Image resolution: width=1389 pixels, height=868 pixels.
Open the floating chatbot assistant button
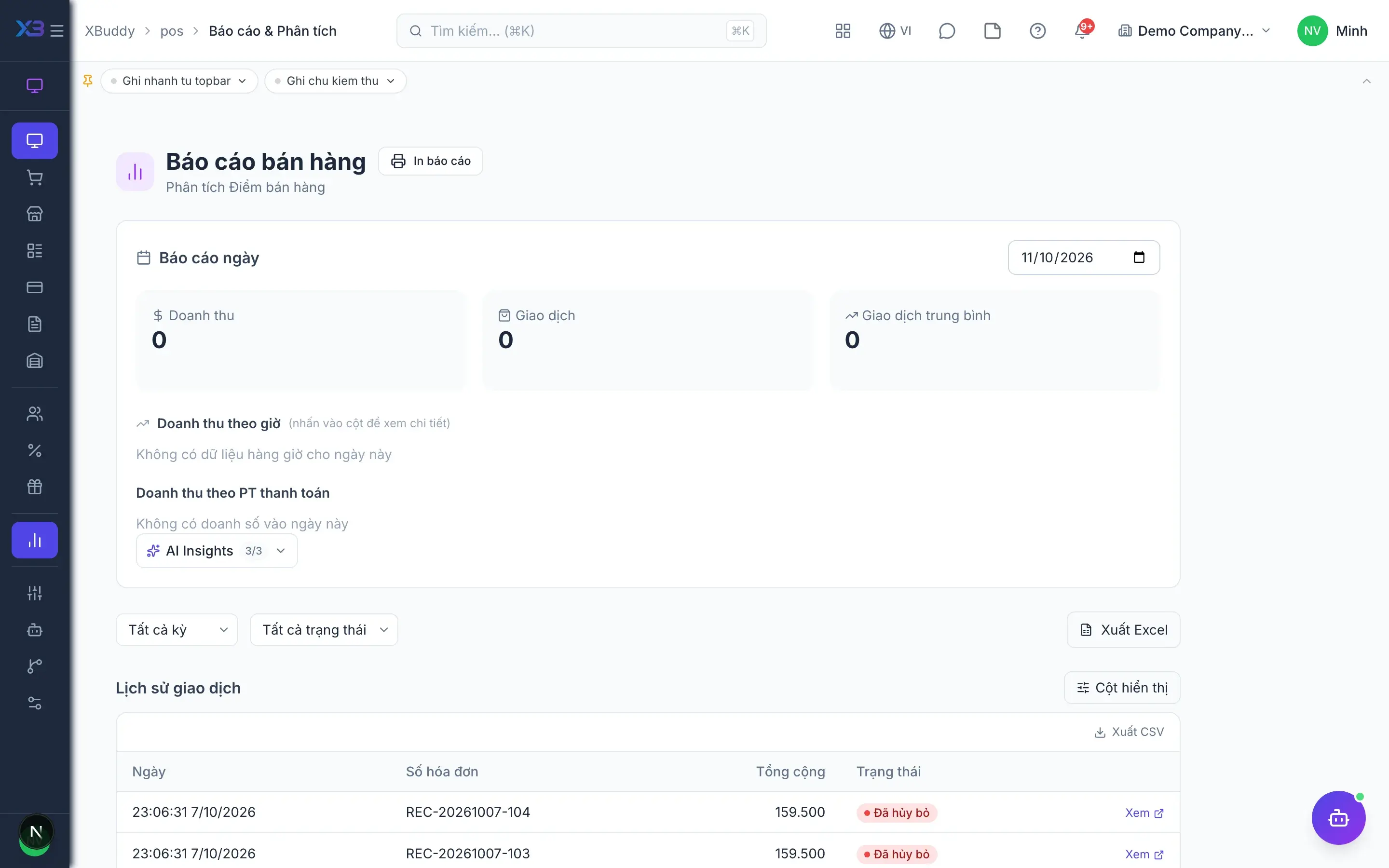click(1338, 817)
